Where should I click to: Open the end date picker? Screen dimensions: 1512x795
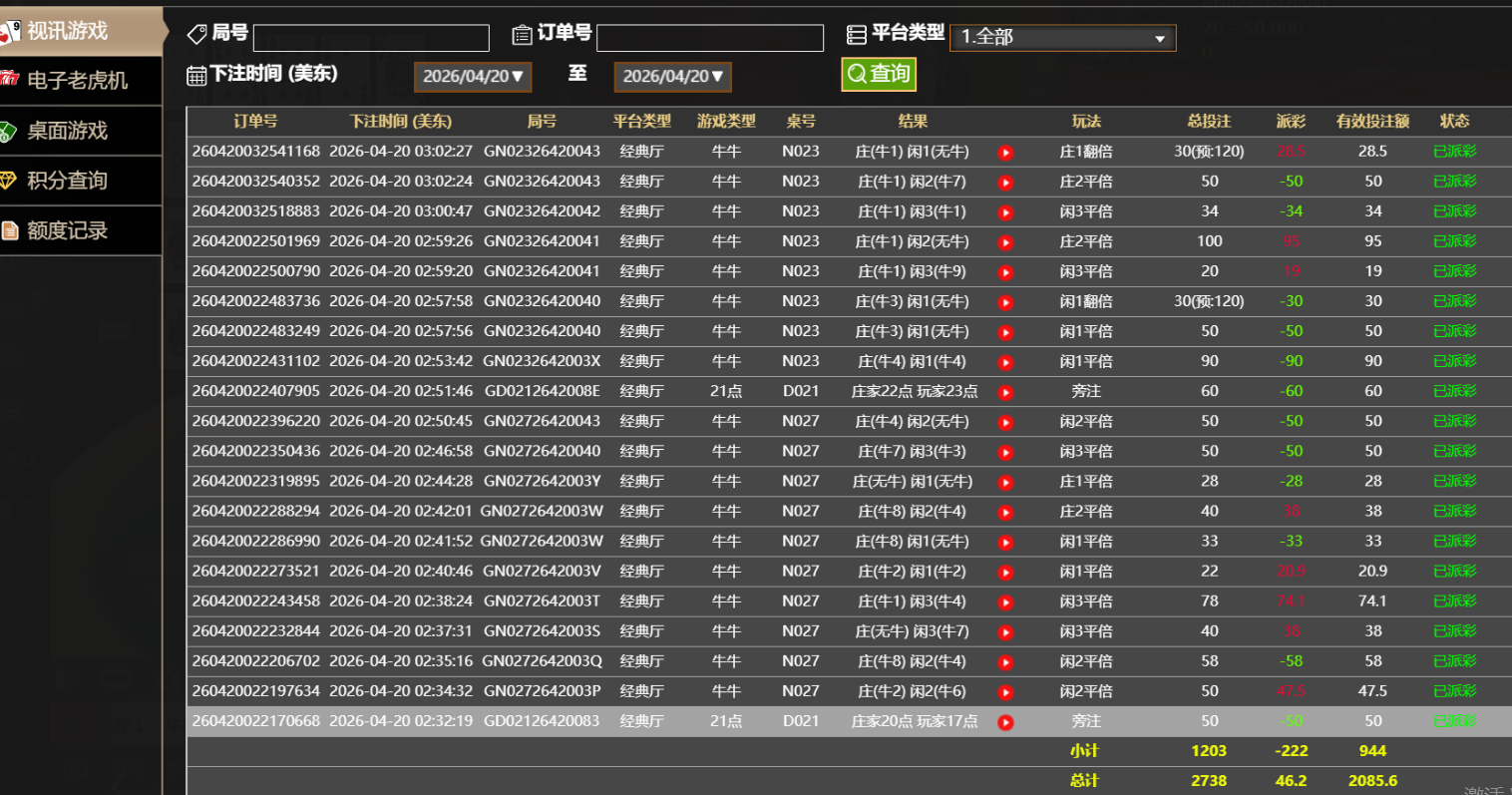click(x=672, y=77)
